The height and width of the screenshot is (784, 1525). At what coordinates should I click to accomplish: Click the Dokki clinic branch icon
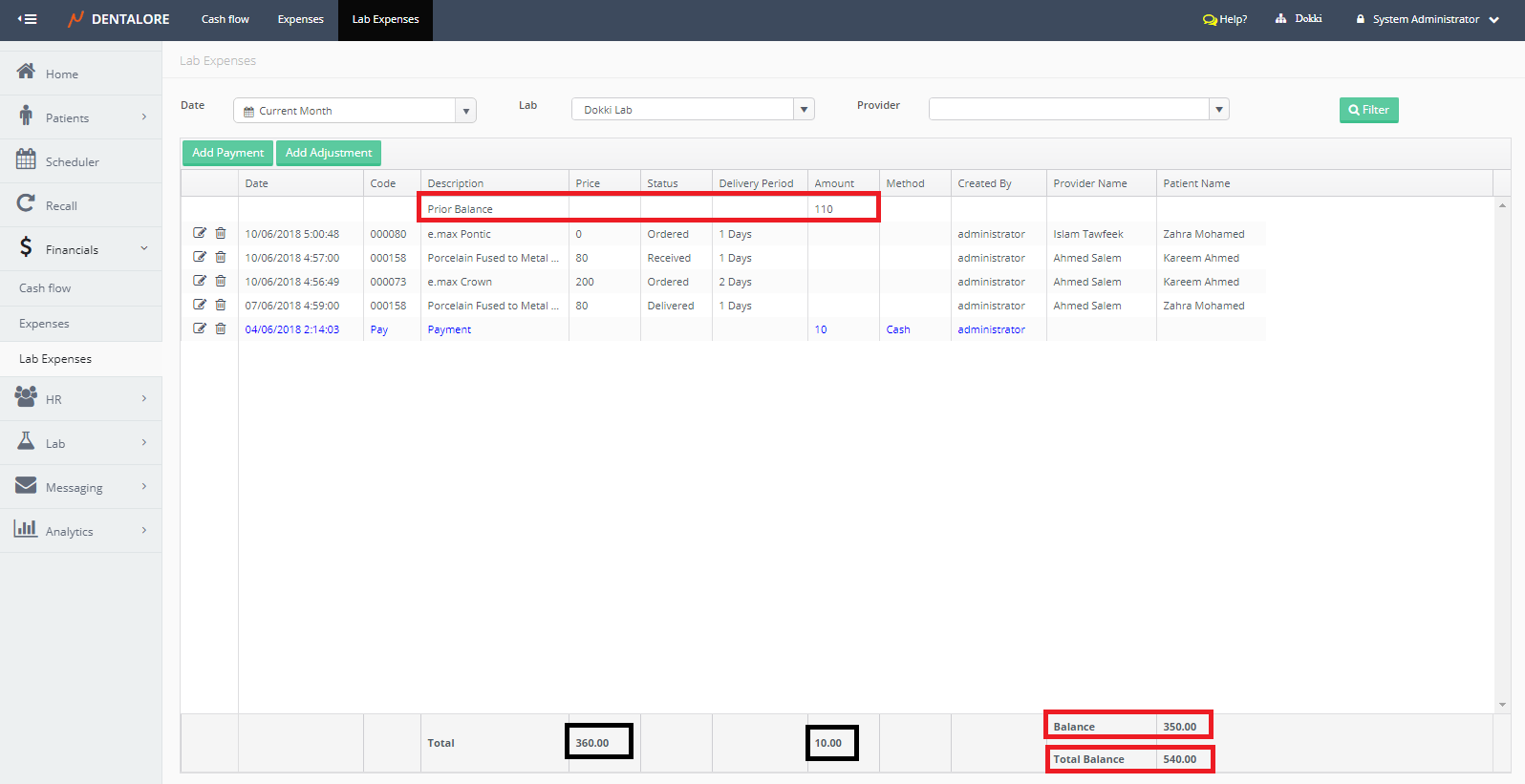tap(1280, 19)
